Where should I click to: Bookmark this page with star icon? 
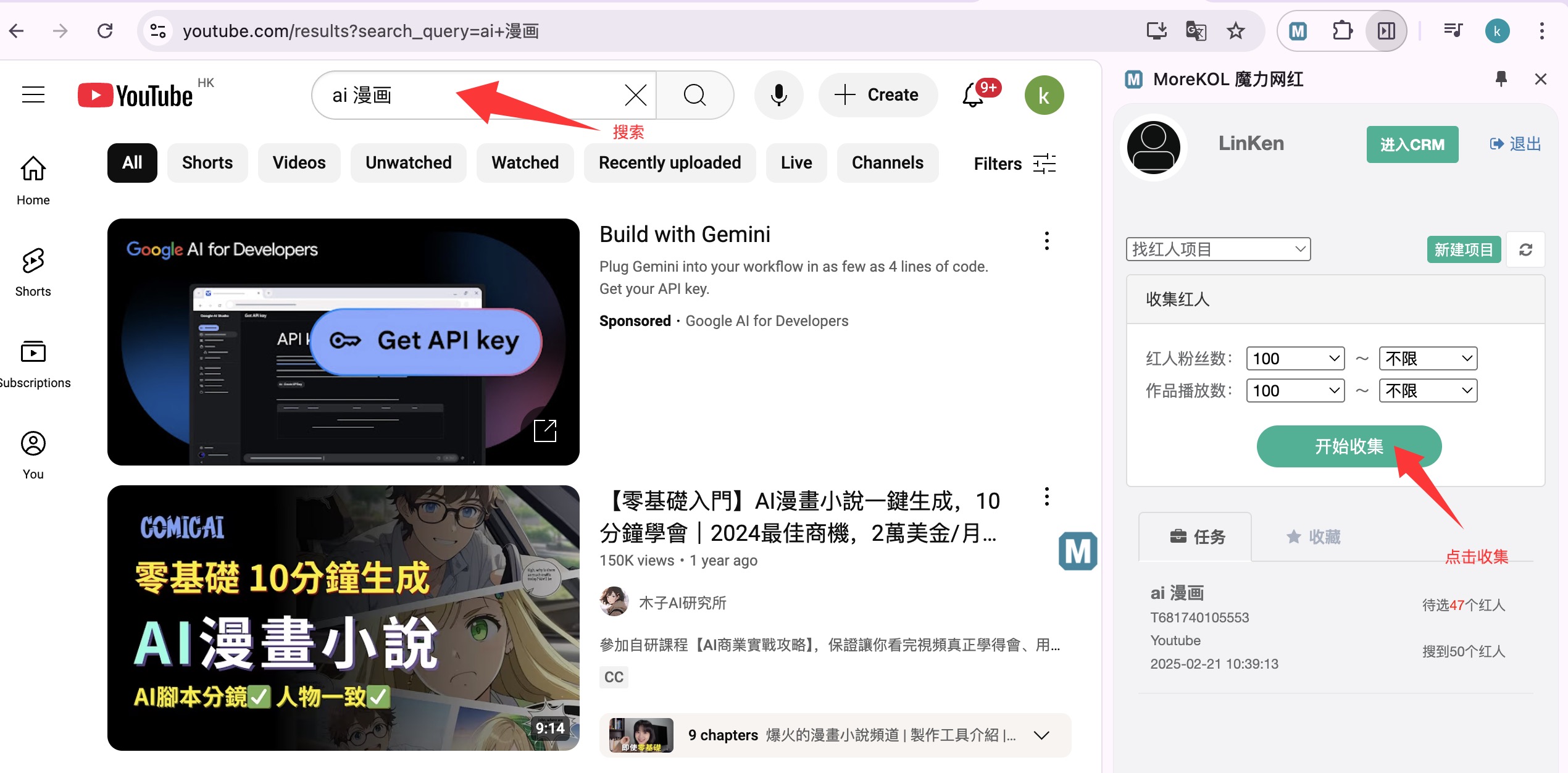(x=1235, y=31)
